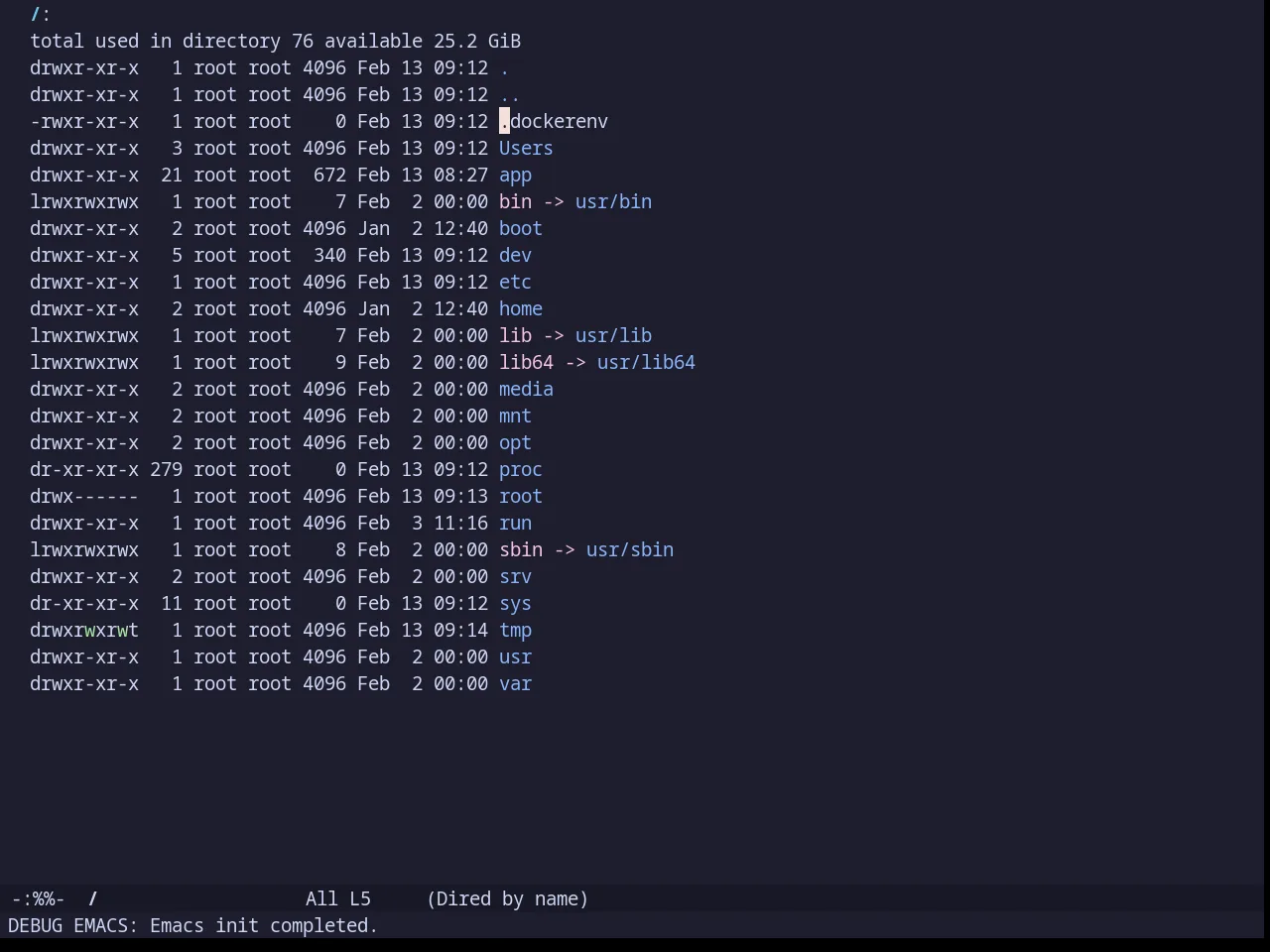1270x952 pixels.
Task: Click the '-:%%-' status in mode line
Action: coord(38,898)
